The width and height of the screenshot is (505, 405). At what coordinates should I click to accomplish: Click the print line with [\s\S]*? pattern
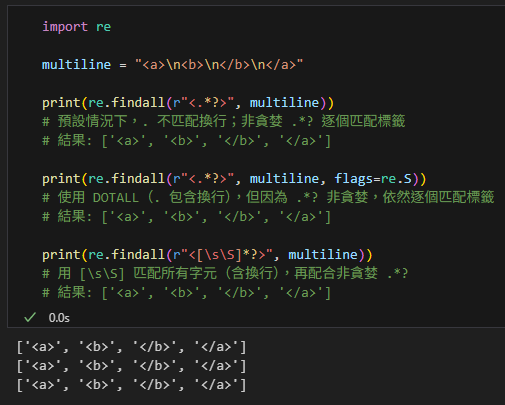[x=207, y=255]
